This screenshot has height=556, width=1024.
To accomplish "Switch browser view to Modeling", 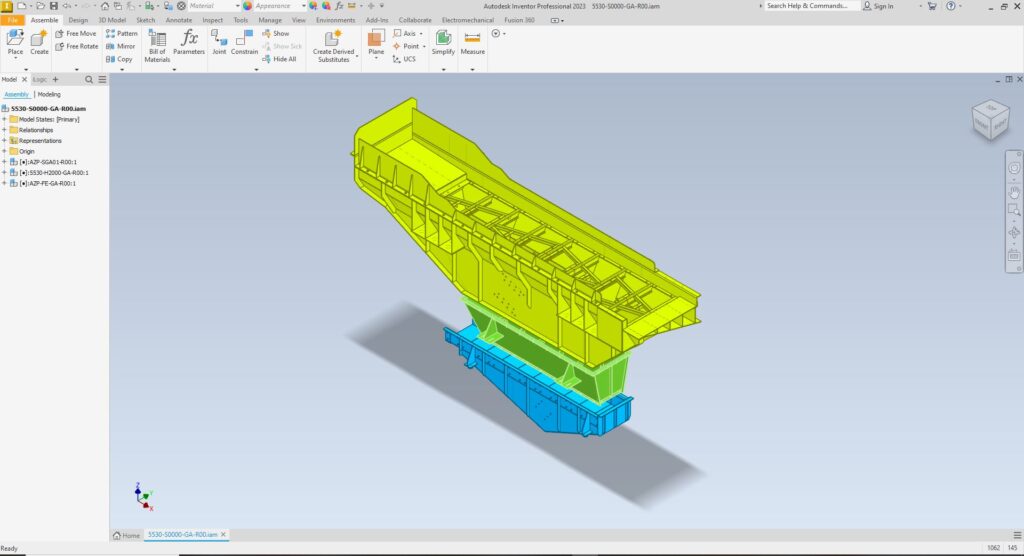I will pos(49,94).
